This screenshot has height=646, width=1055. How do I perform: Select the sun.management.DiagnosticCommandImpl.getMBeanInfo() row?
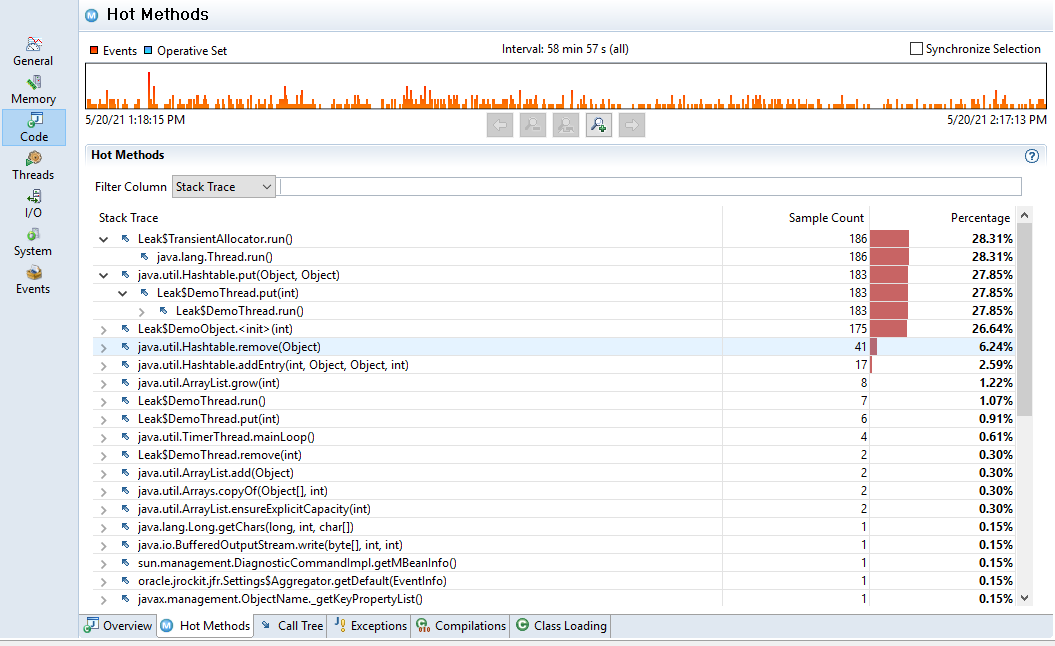click(x=553, y=563)
